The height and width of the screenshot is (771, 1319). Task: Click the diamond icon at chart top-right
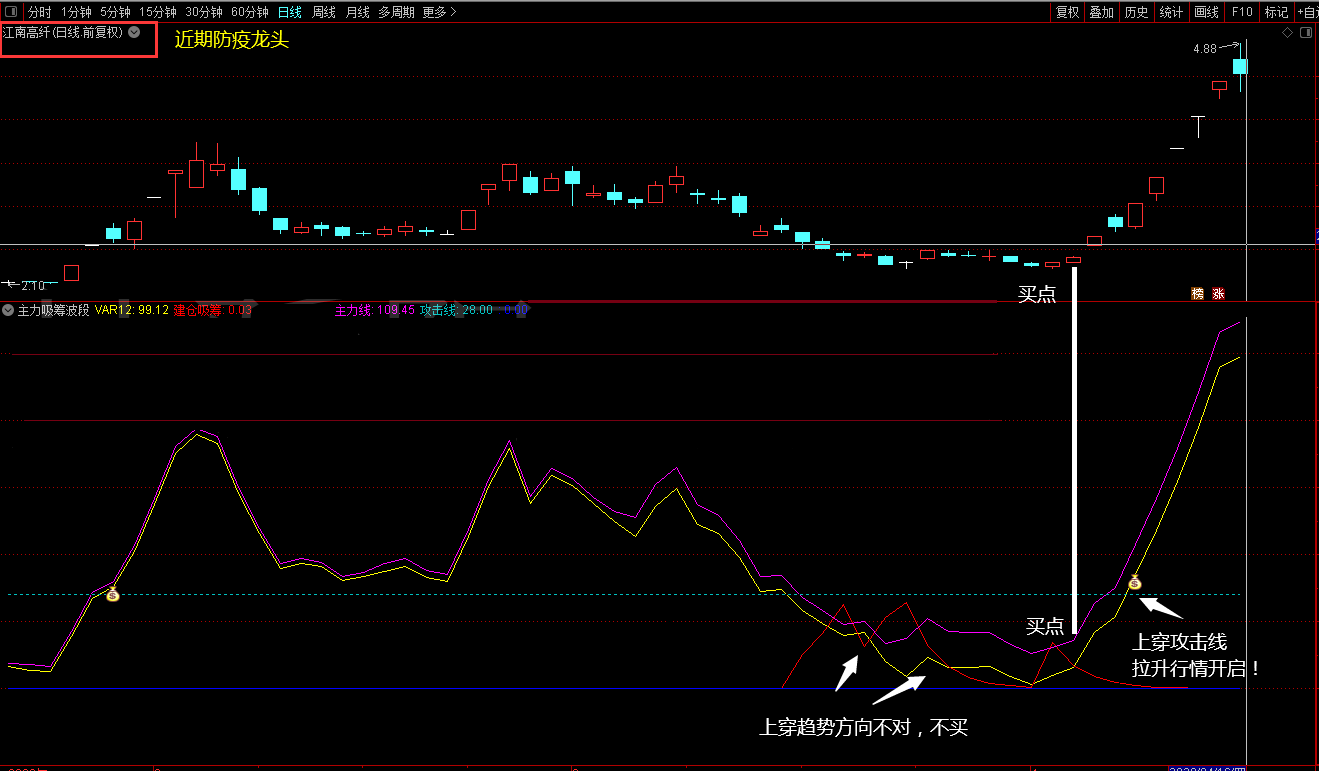1288,33
